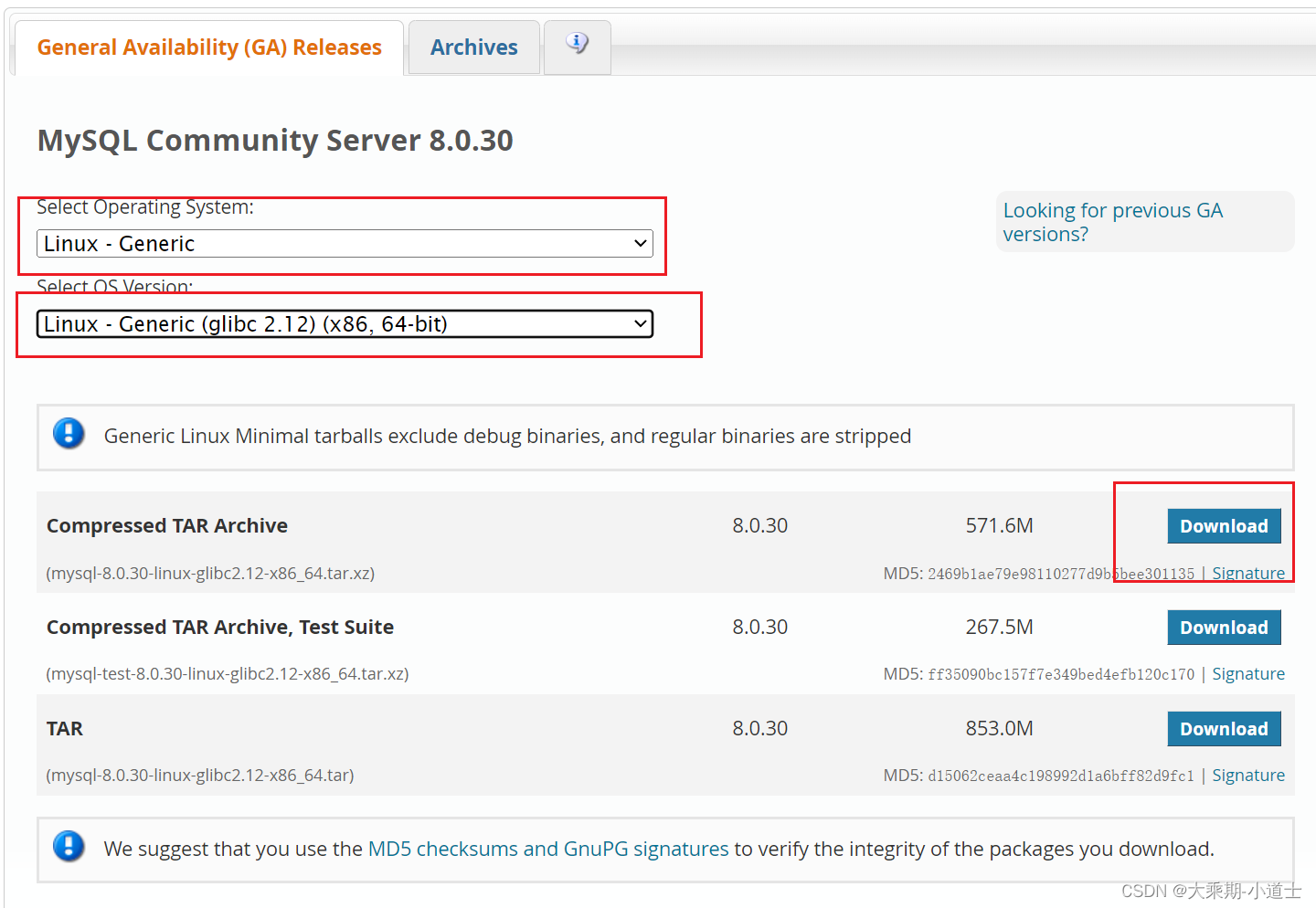Click version 8.0.30 in Test Suite row
The width and height of the screenshot is (1316, 908).
pos(759,628)
